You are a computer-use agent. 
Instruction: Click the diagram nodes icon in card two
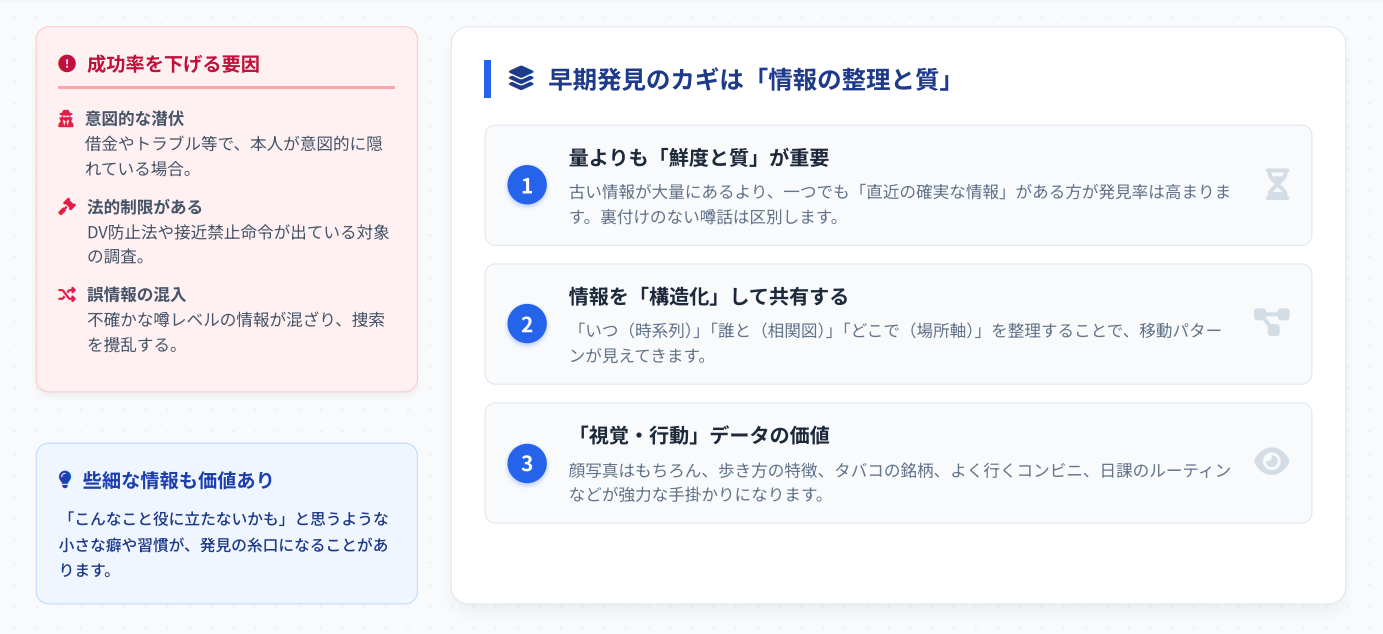1272,322
